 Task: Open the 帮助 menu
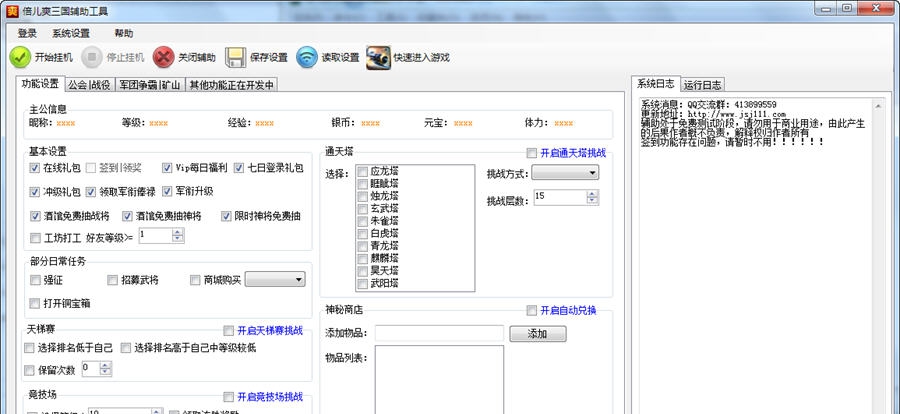[123, 33]
